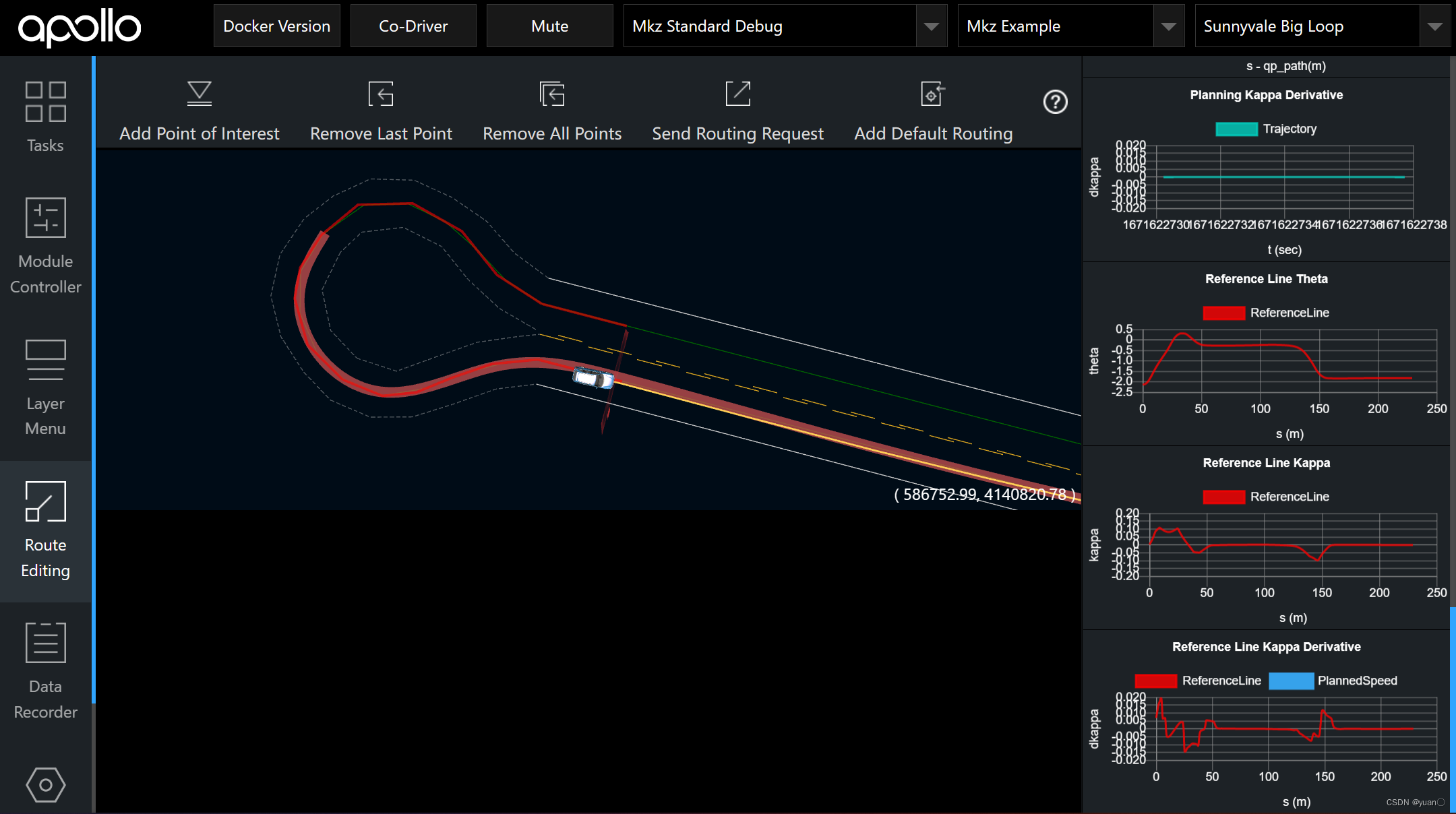Image resolution: width=1456 pixels, height=814 pixels.
Task: Open the Tasks panel icon
Action: (x=45, y=102)
